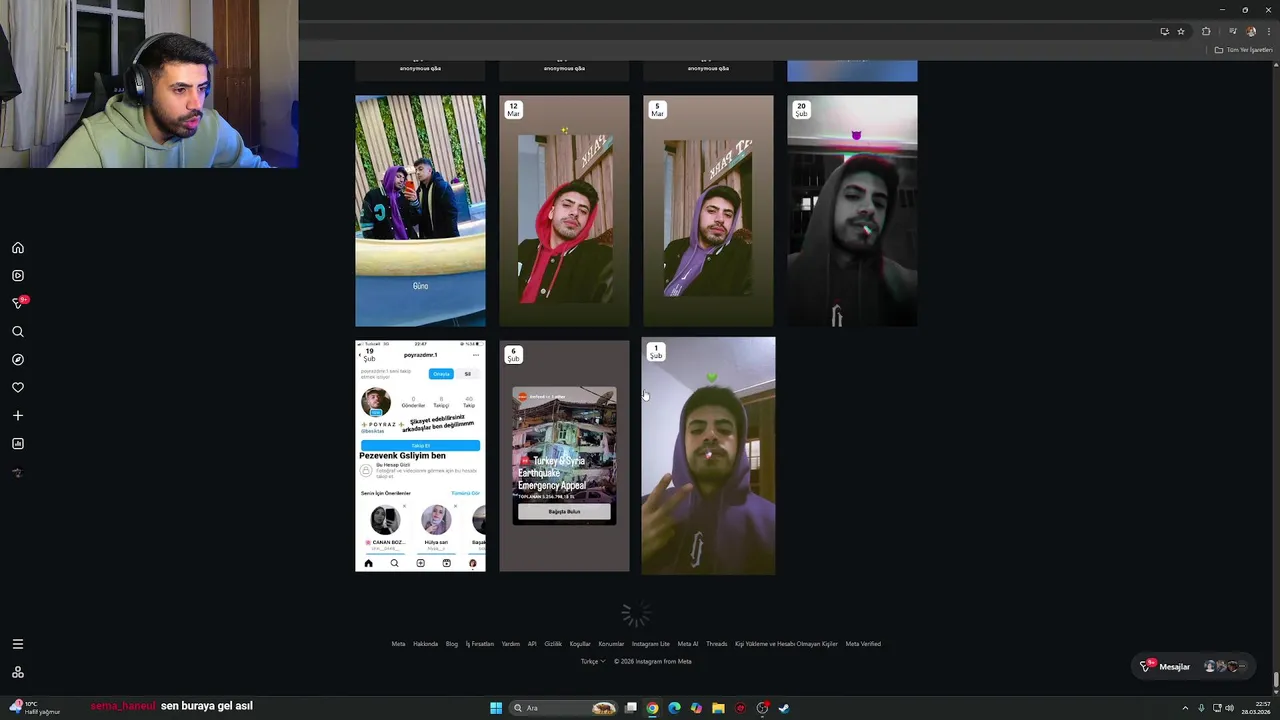Open the volume control in system tray

[x=1229, y=708]
